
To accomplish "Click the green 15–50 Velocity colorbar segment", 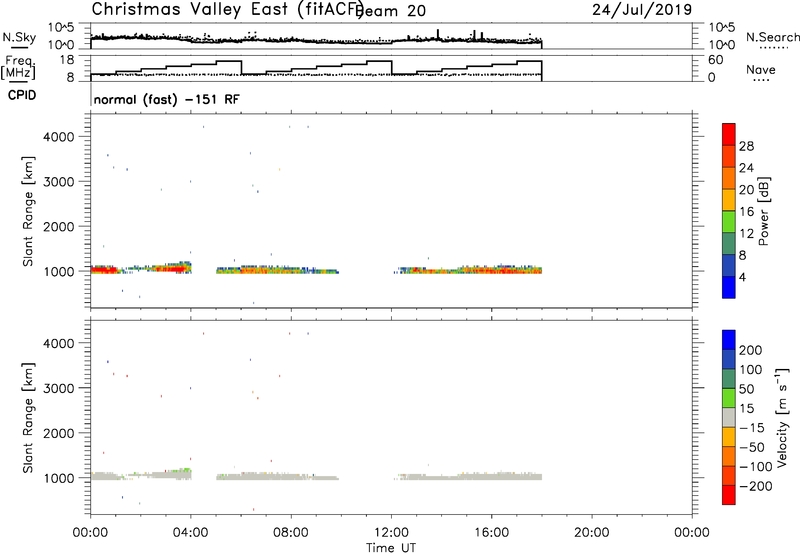I will click(729, 398).
